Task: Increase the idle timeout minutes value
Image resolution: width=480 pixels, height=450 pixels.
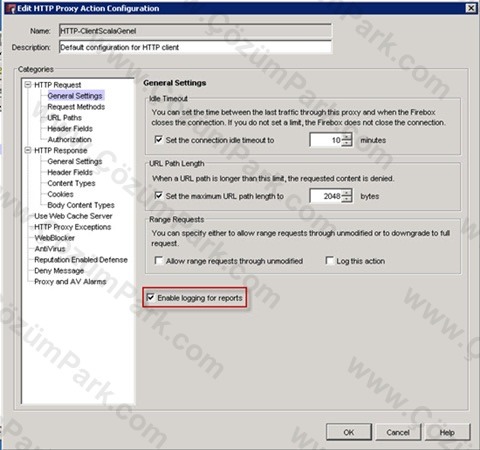Action: click(347, 137)
